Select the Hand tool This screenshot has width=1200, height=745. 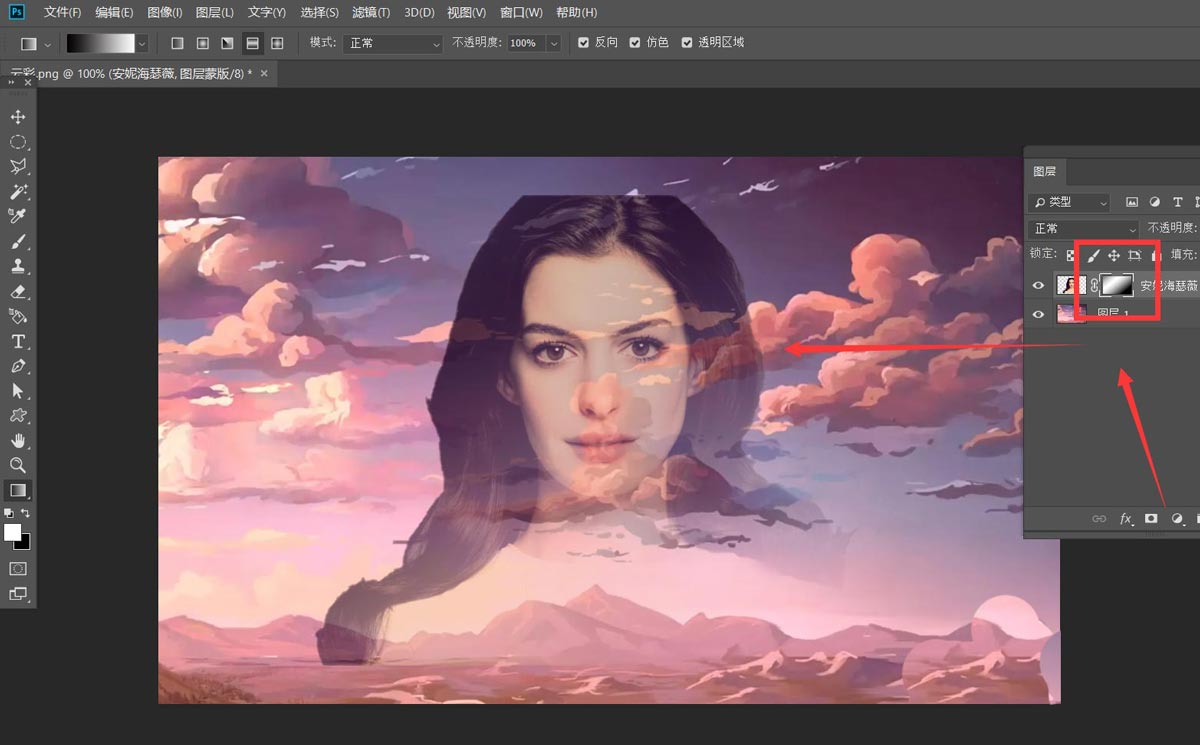click(x=18, y=441)
